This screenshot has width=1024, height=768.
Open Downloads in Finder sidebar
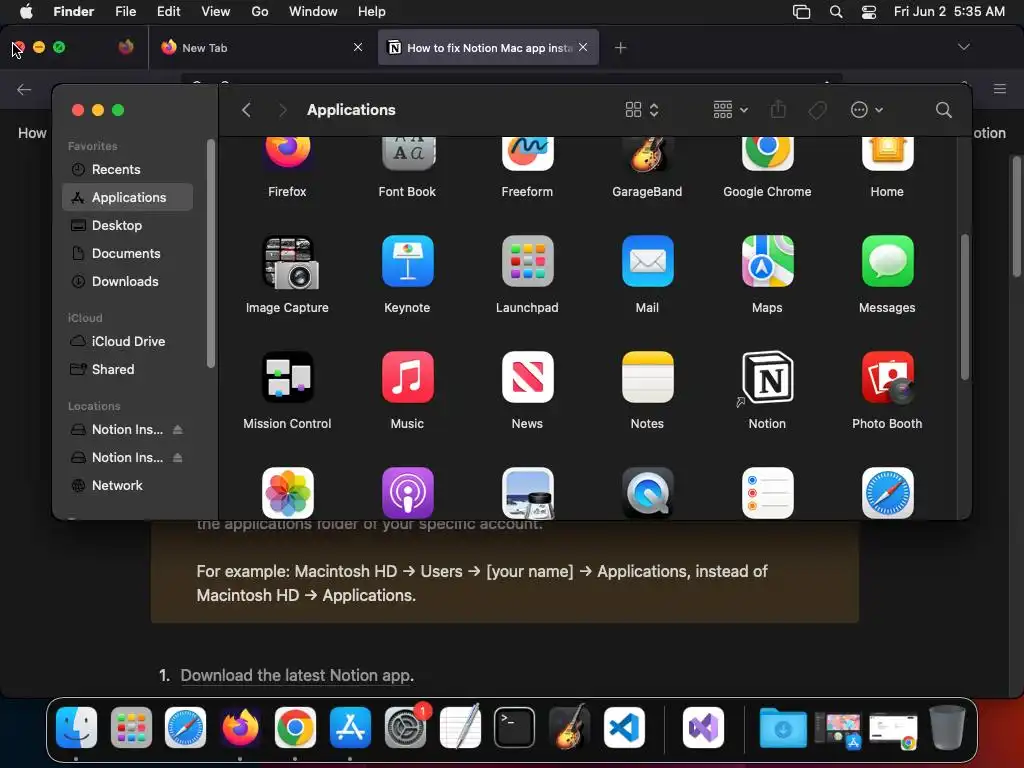pos(127,281)
